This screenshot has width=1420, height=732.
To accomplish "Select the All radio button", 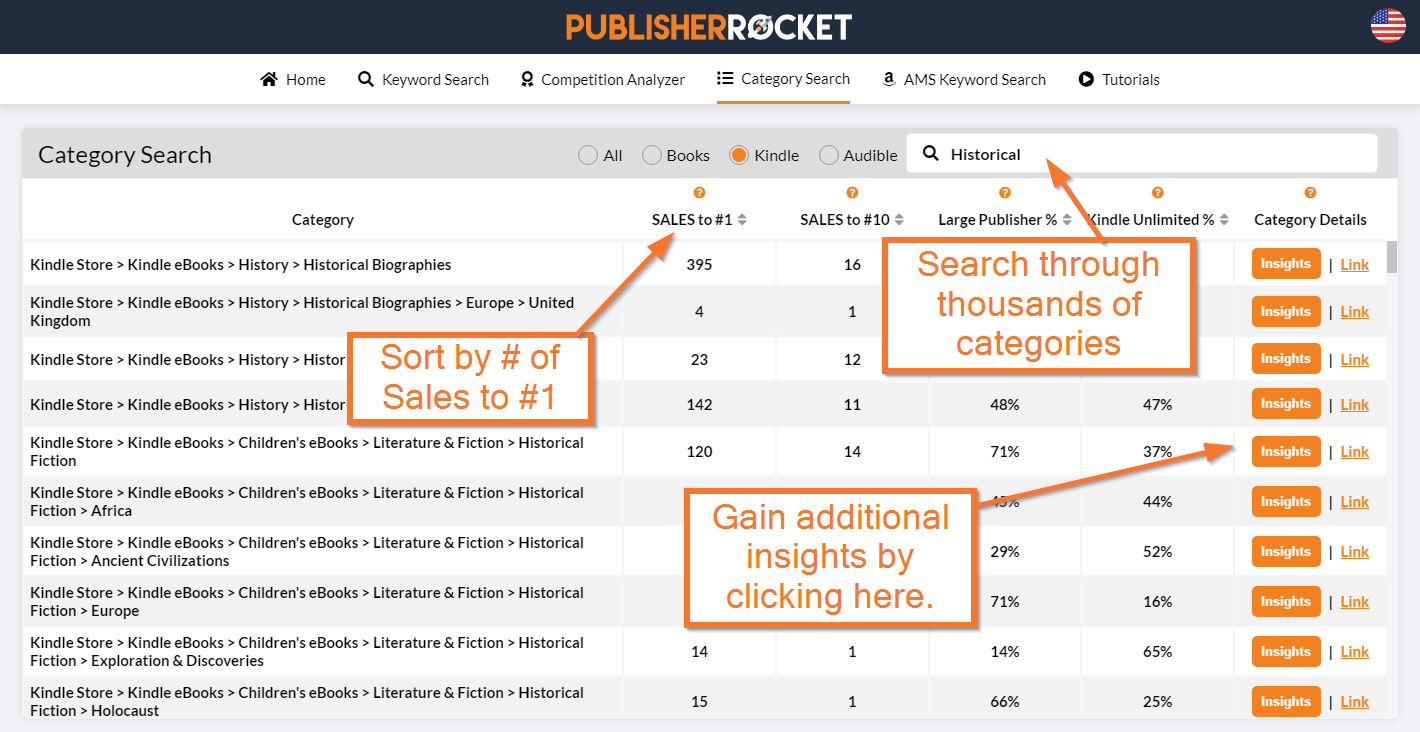I will click(588, 155).
